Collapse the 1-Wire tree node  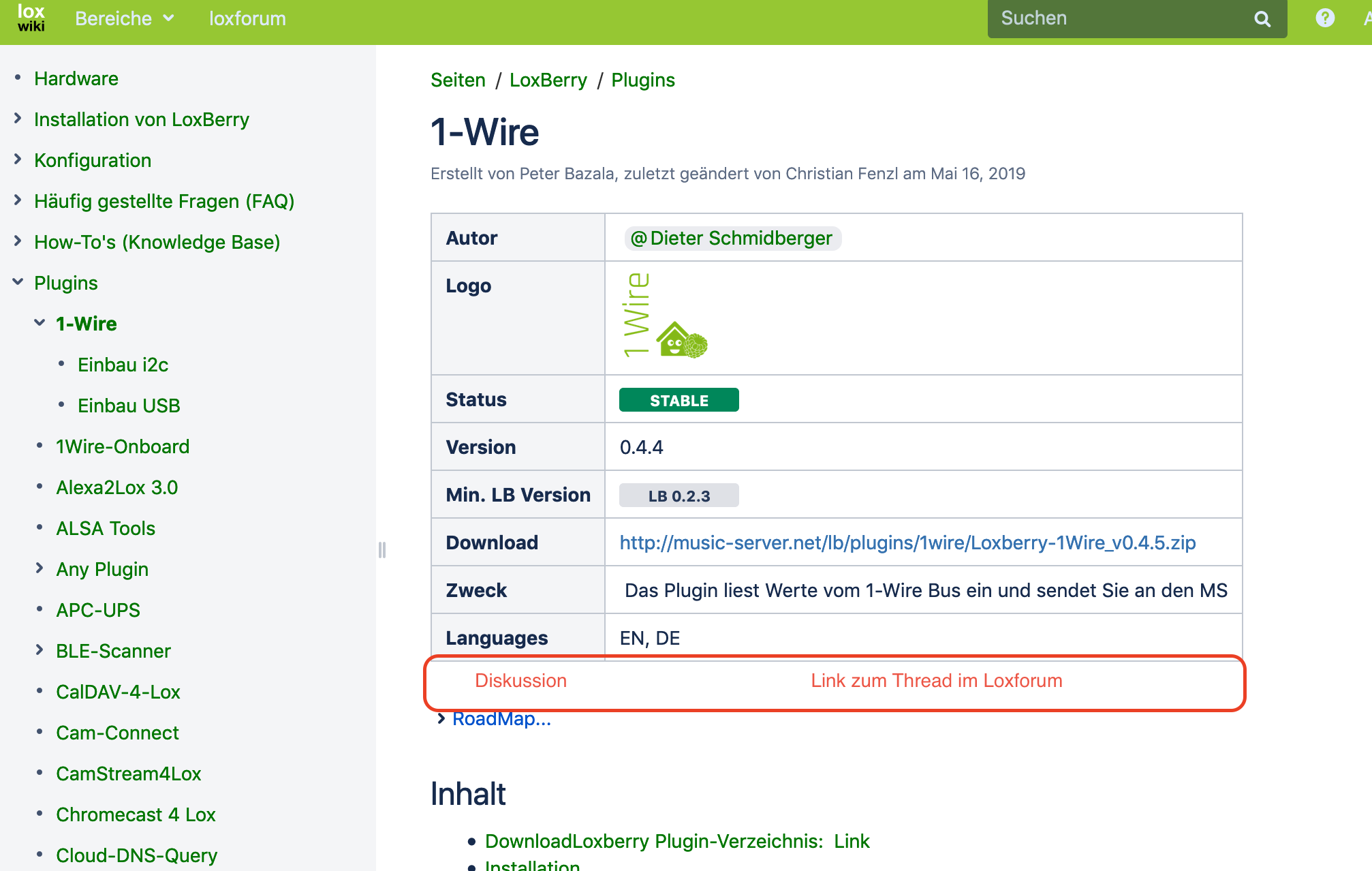(40, 323)
